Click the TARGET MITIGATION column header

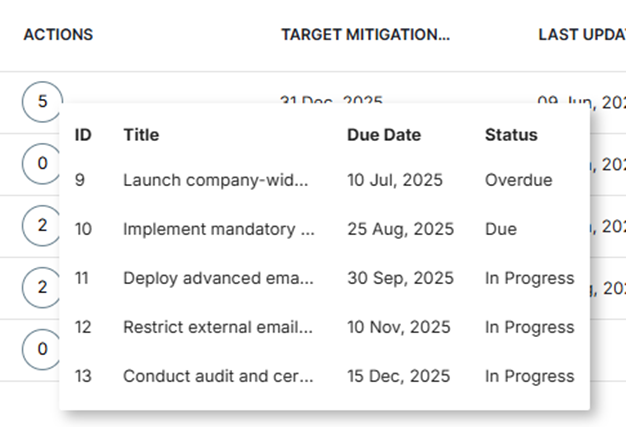pyautogui.click(x=365, y=35)
